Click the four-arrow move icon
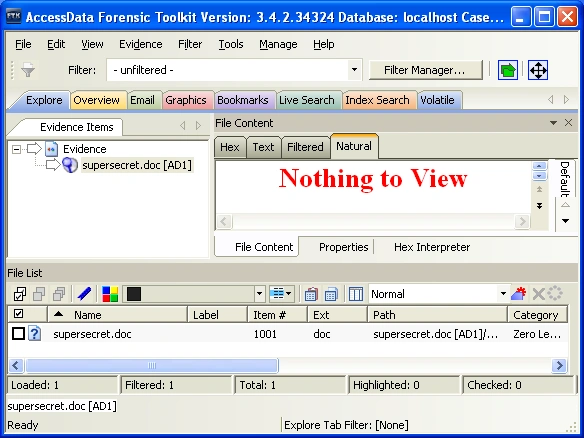Image resolution: width=584 pixels, height=438 pixels. pyautogui.click(x=538, y=70)
